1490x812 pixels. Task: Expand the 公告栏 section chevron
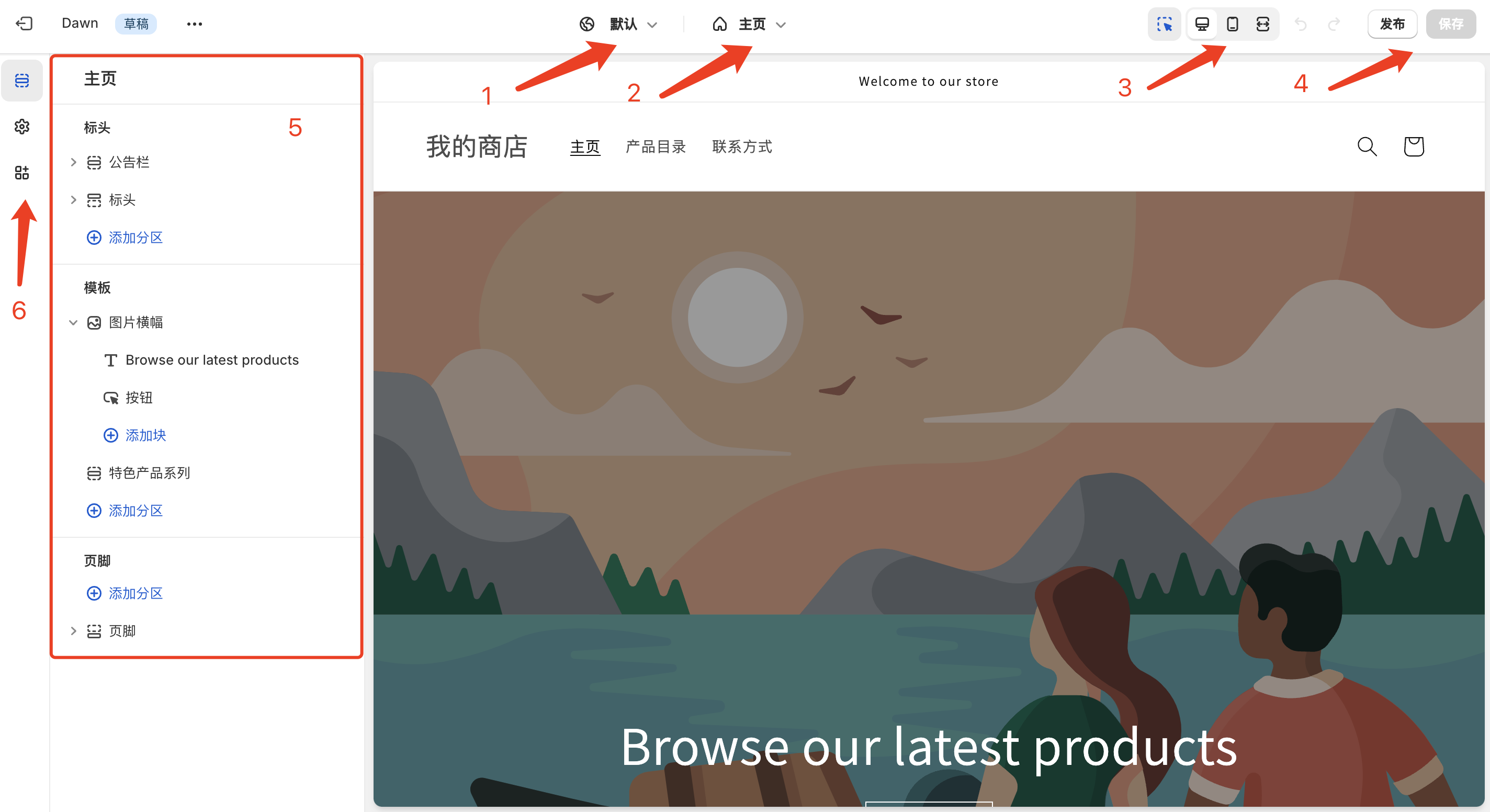73,162
